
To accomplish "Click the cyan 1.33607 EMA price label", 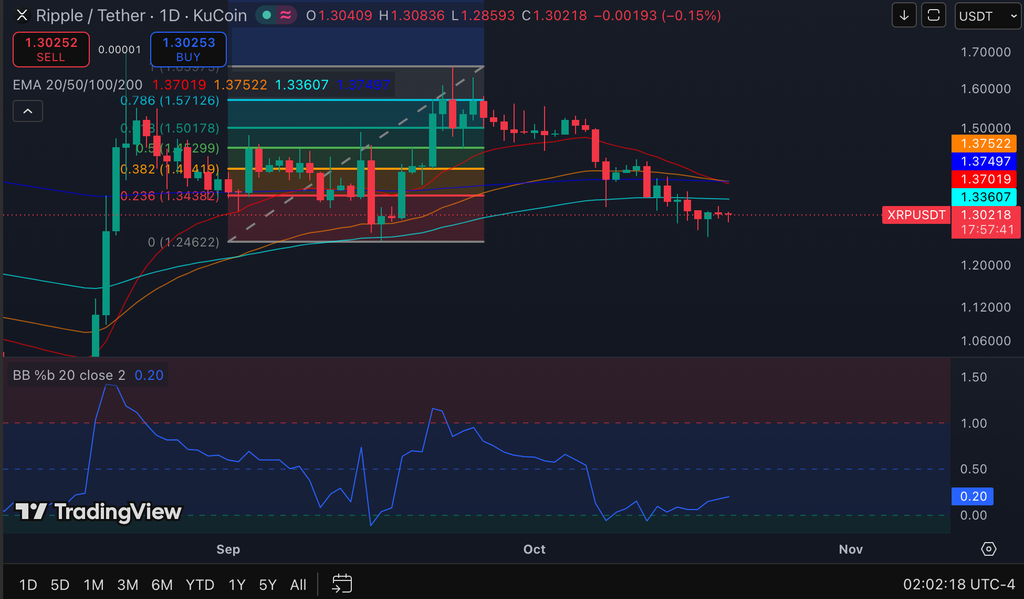I will point(985,197).
